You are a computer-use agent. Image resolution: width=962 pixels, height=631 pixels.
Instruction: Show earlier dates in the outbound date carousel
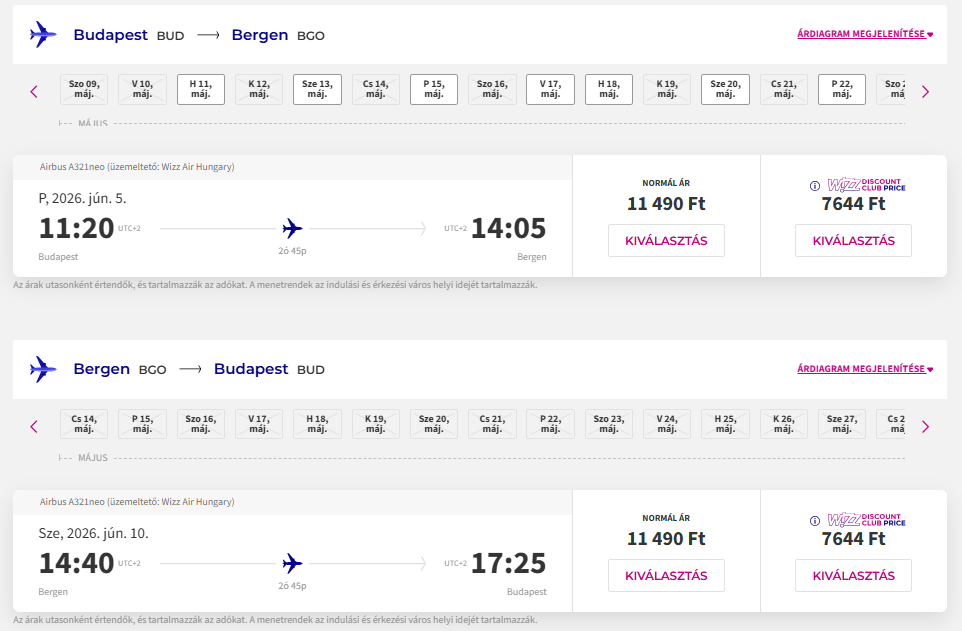coord(34,91)
